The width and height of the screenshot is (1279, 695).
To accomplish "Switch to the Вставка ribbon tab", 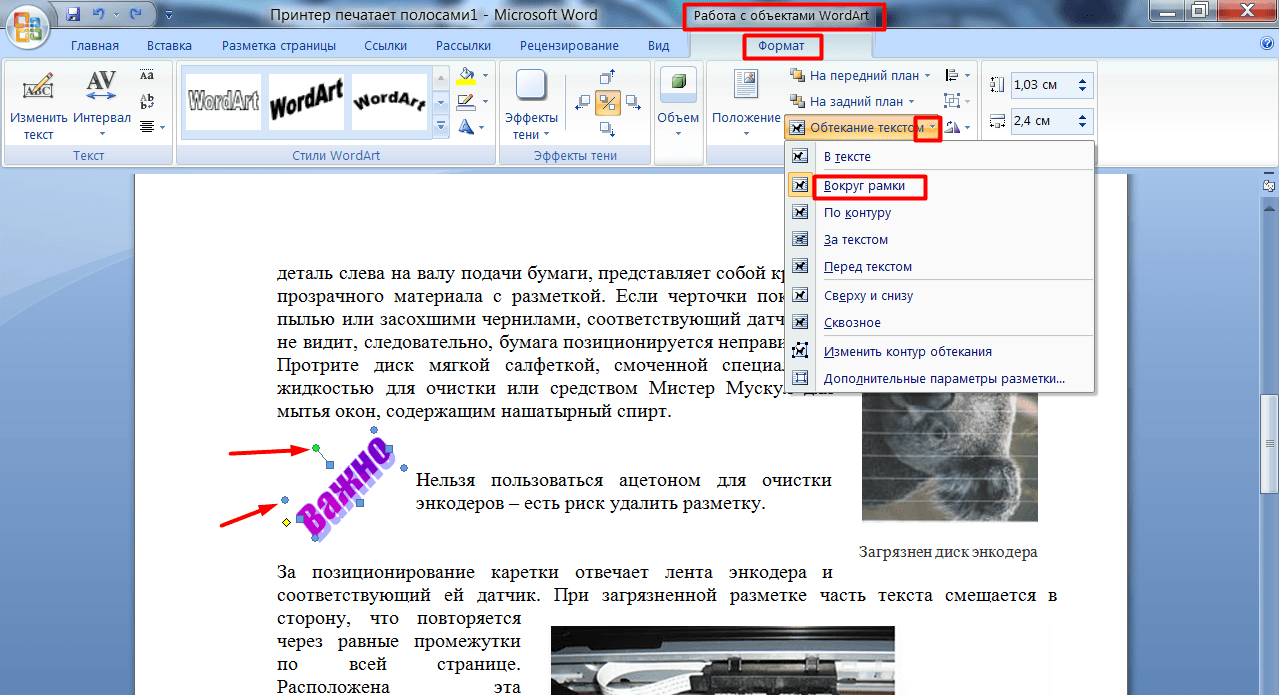I will coord(169,46).
